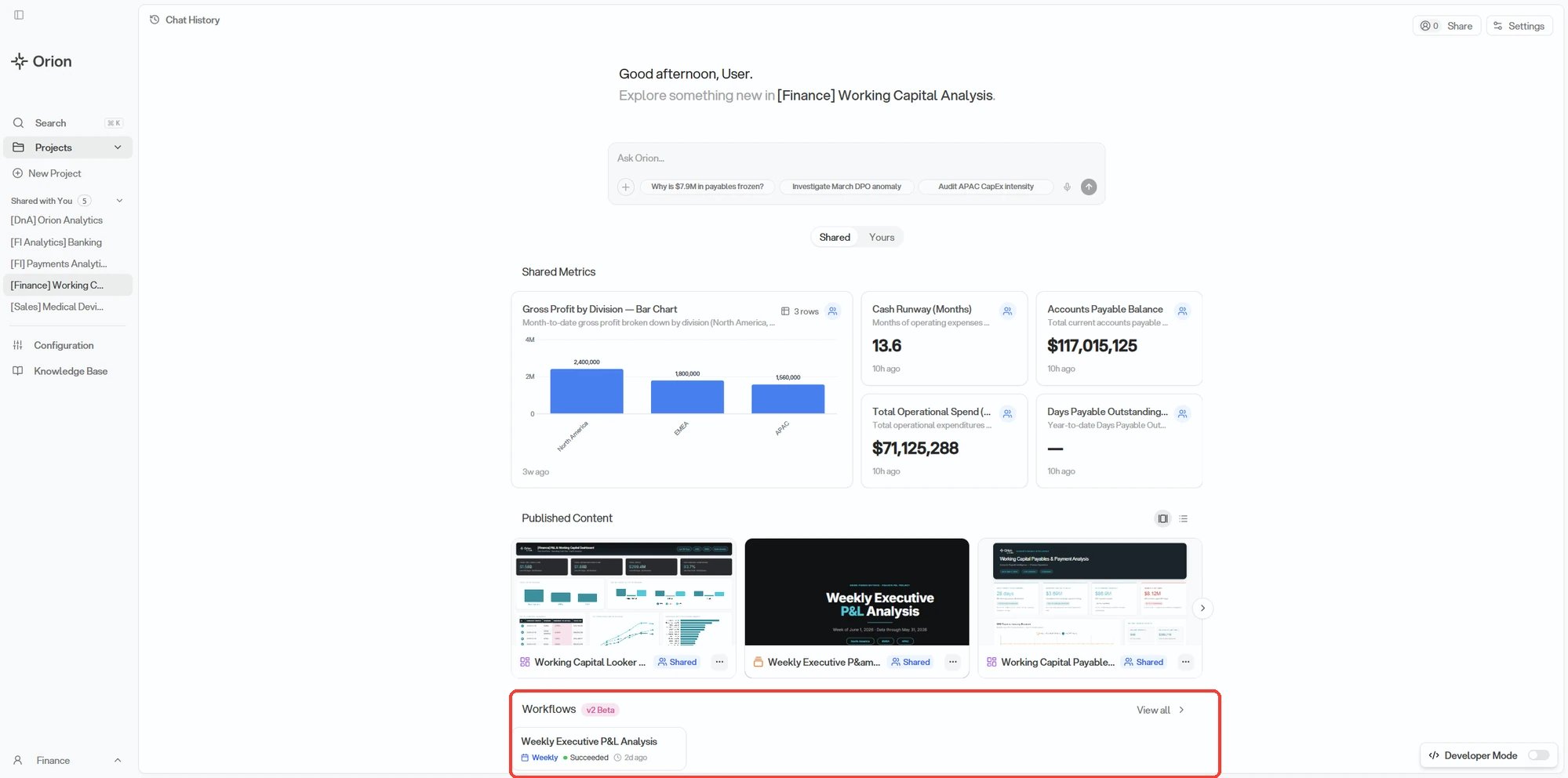1568x778 pixels.
Task: Click the North America bar in chart
Action: tap(587, 391)
